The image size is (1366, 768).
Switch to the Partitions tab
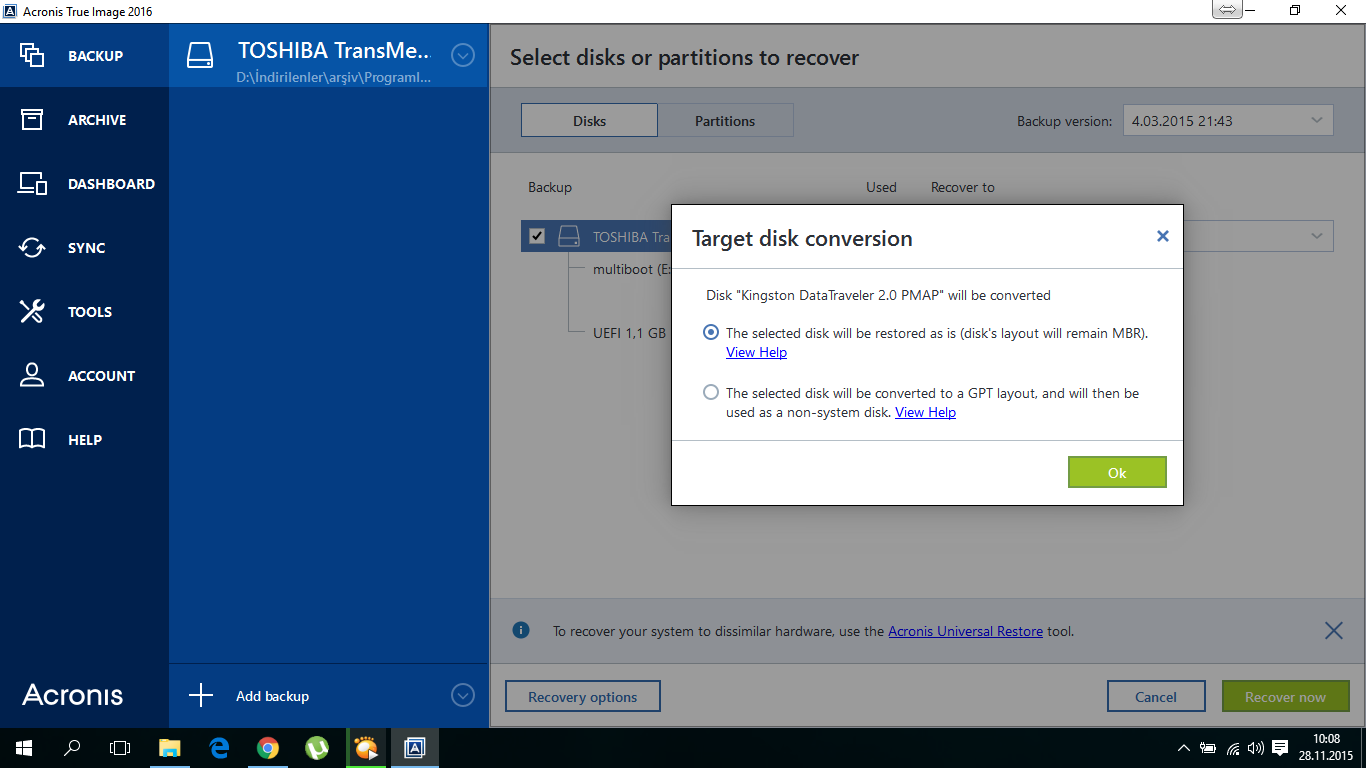coord(725,120)
